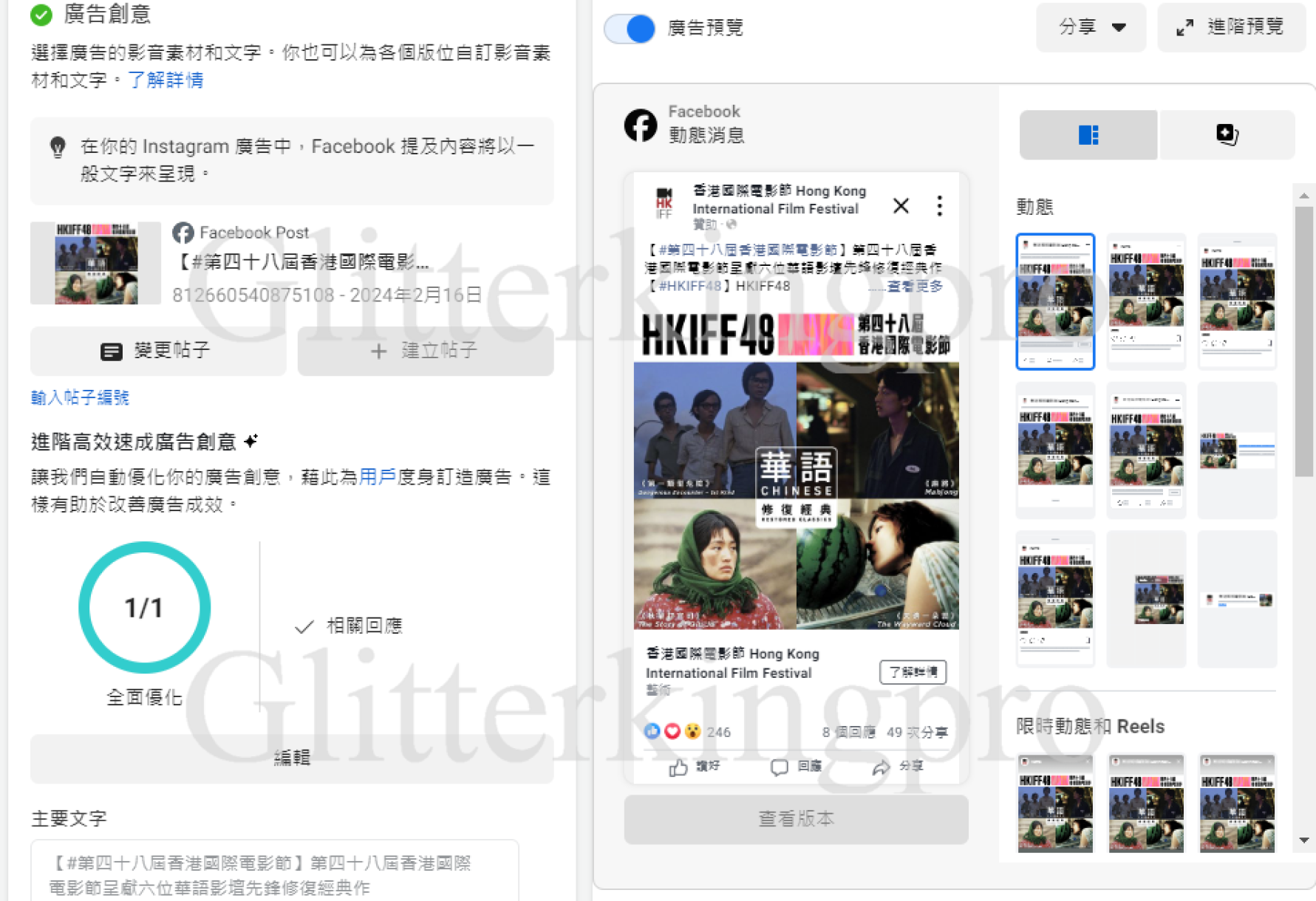1316x901 pixels.
Task: Open the 了解詳情 learn more link
Action: coord(166,80)
